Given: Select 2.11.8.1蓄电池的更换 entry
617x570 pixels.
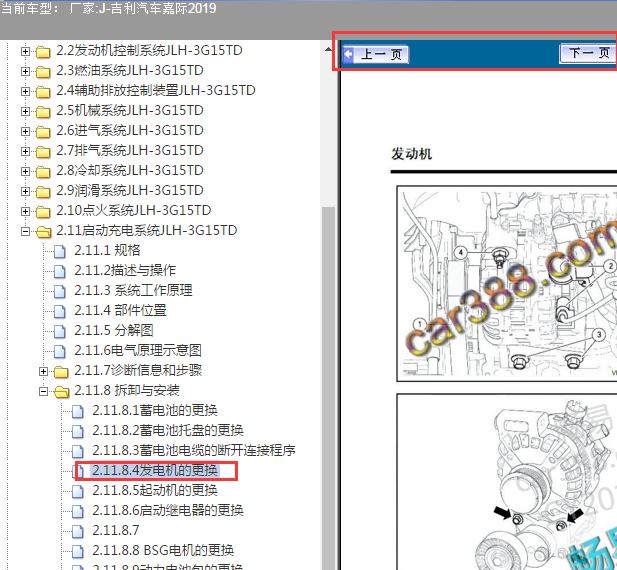Looking at the screenshot, I should coord(155,411).
